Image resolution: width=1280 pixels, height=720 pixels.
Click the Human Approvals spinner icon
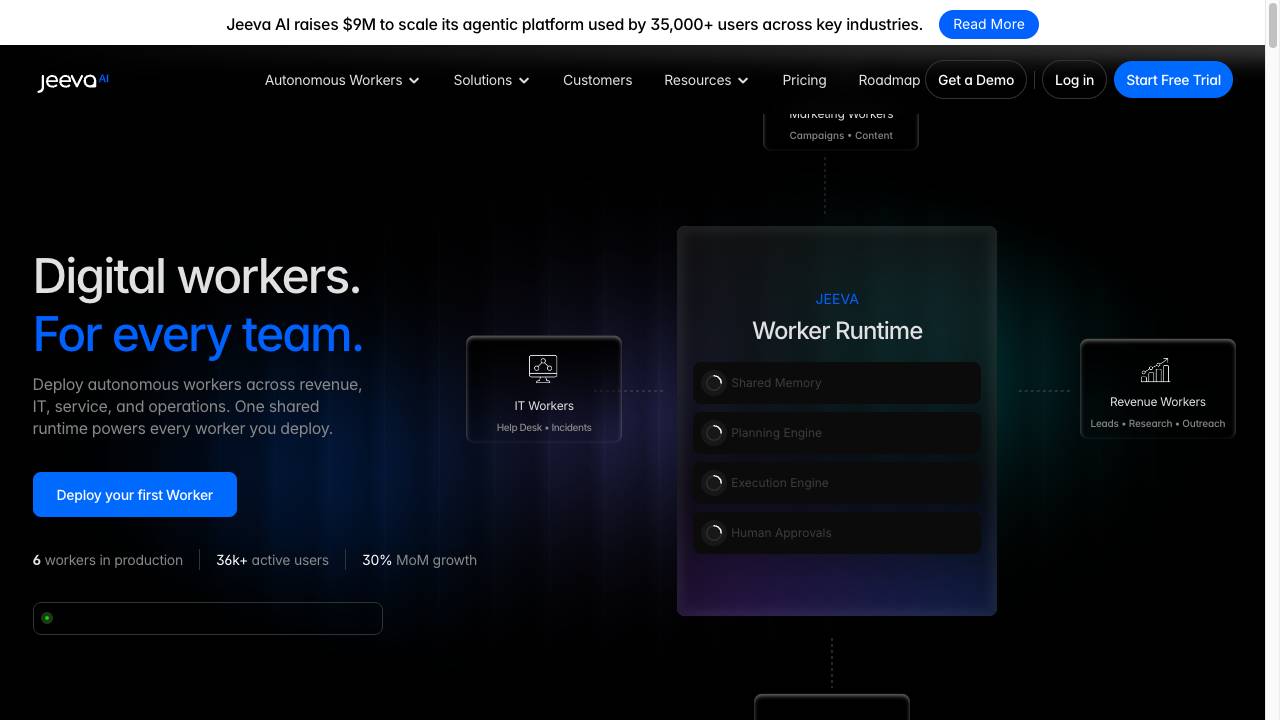(714, 533)
